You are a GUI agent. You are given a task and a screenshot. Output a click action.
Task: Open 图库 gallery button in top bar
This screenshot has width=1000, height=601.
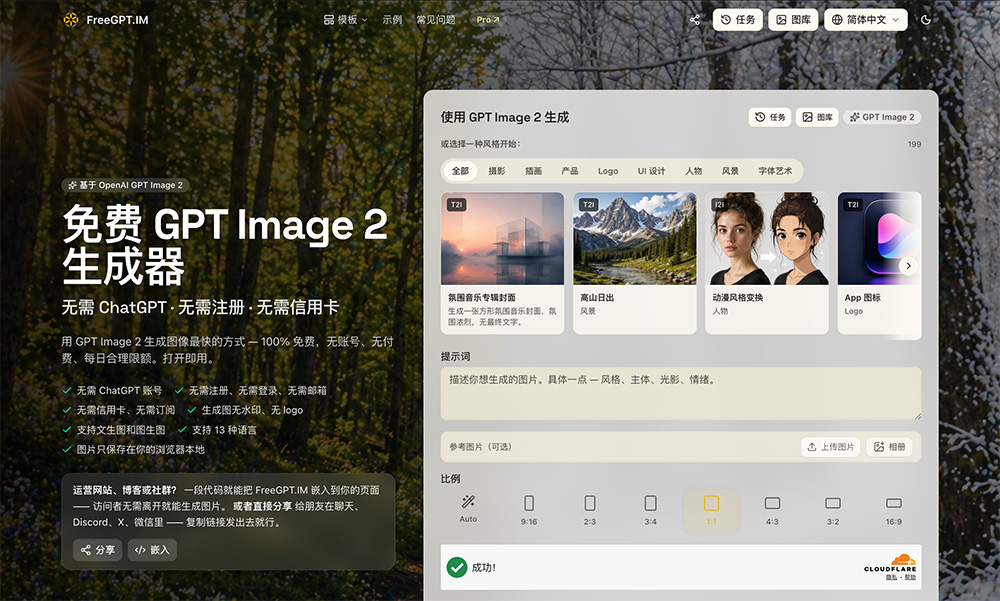793,20
